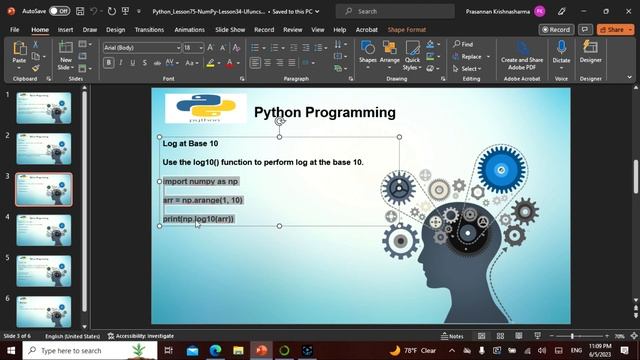Save the presentation with disk icon
Screen dimensions: 640x360
click(x=80, y=11)
